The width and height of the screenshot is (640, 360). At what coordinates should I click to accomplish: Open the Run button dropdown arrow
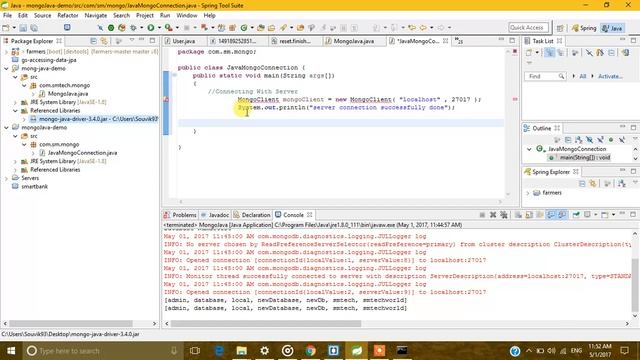coord(159,28)
